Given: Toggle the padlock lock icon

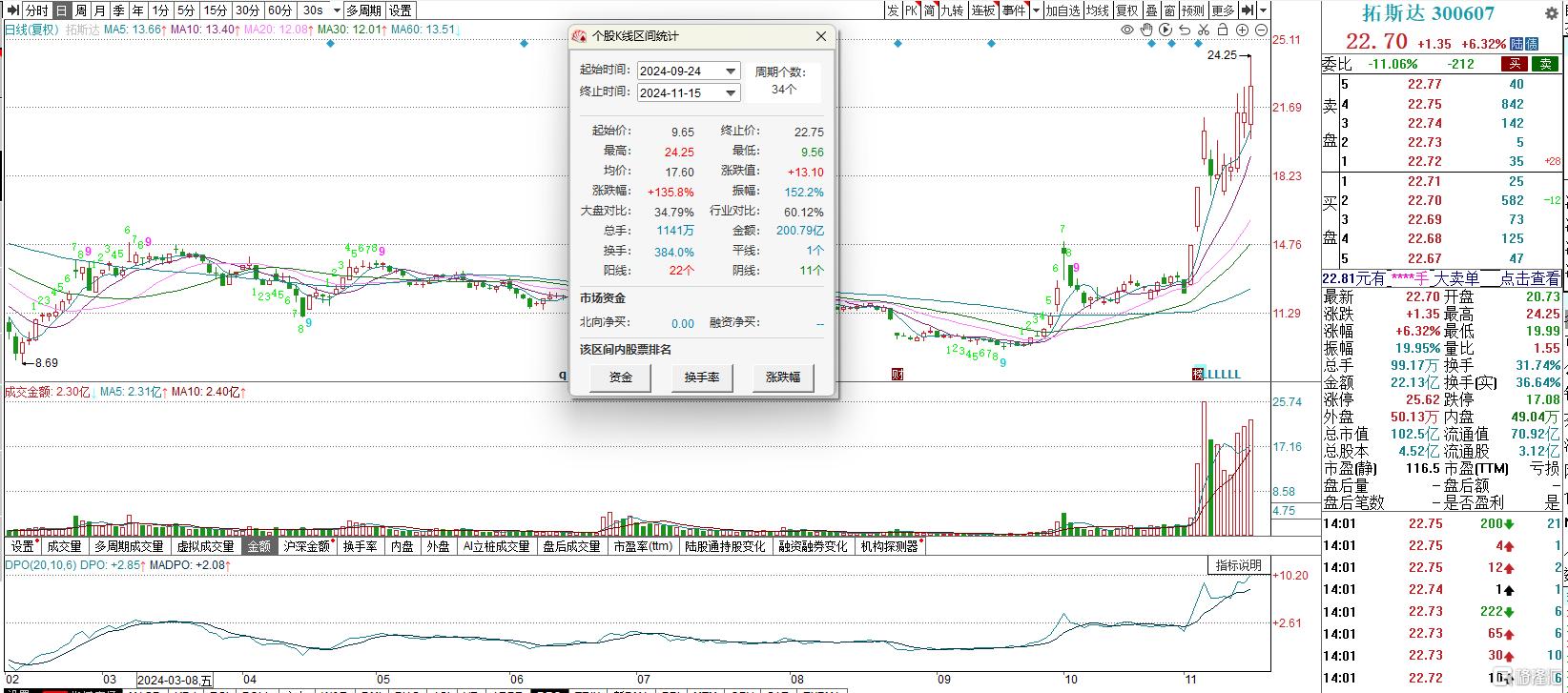Looking at the screenshot, I should tap(1223, 30).
